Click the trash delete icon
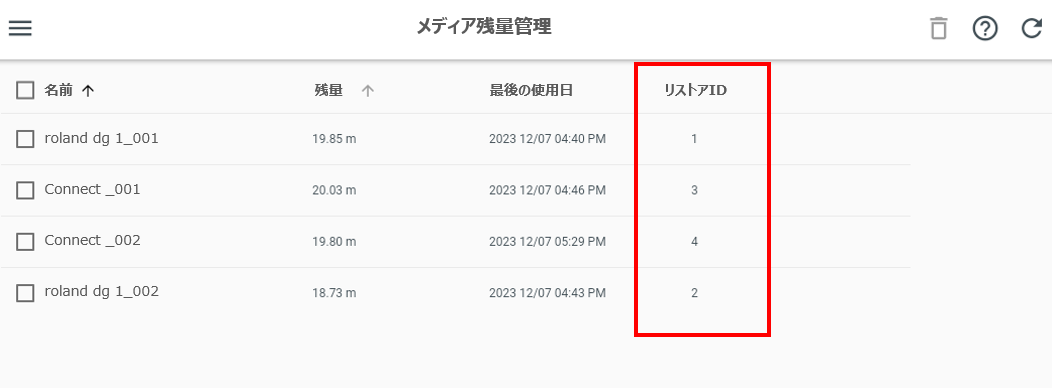Viewport: 1057px width, 388px height. [x=938, y=29]
